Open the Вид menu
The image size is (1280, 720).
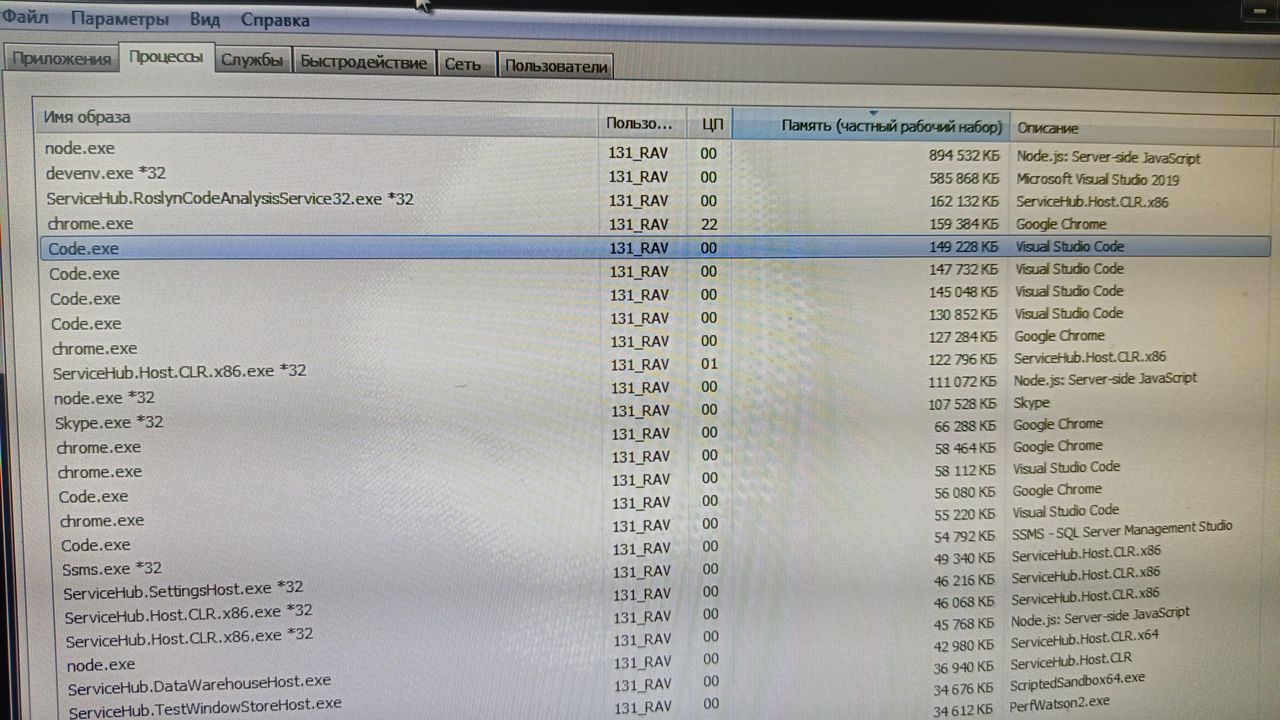[205, 19]
